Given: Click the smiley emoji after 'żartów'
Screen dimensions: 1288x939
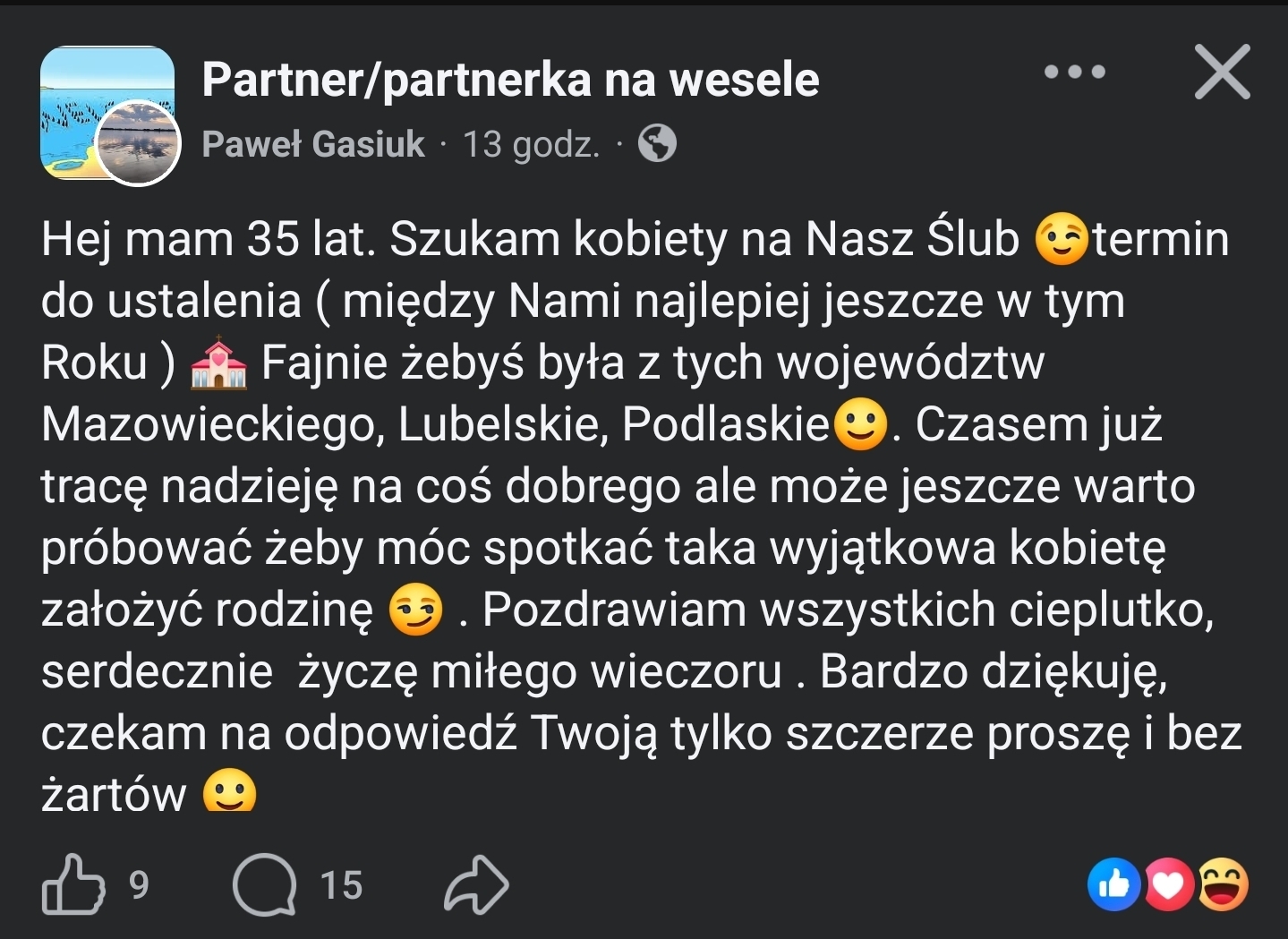Looking at the screenshot, I should point(230,792).
